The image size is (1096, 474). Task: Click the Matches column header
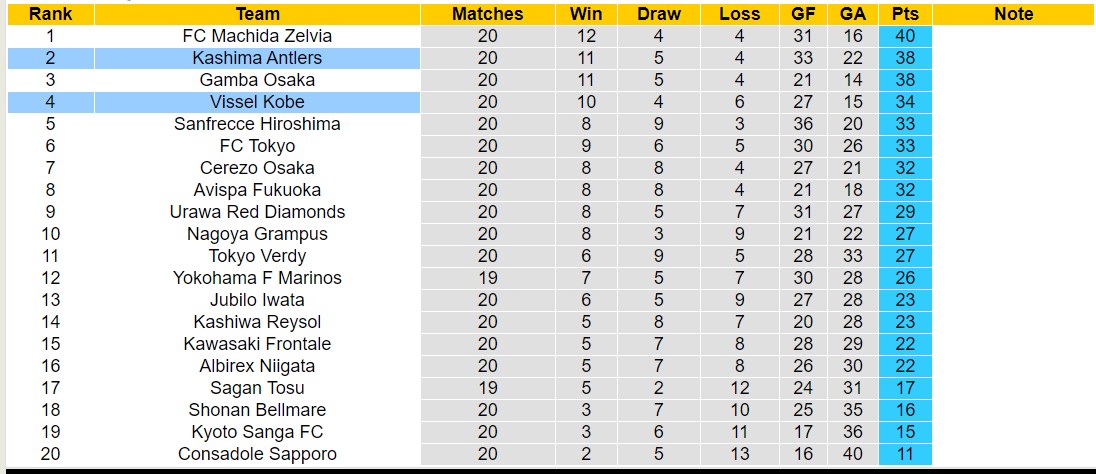(x=487, y=14)
